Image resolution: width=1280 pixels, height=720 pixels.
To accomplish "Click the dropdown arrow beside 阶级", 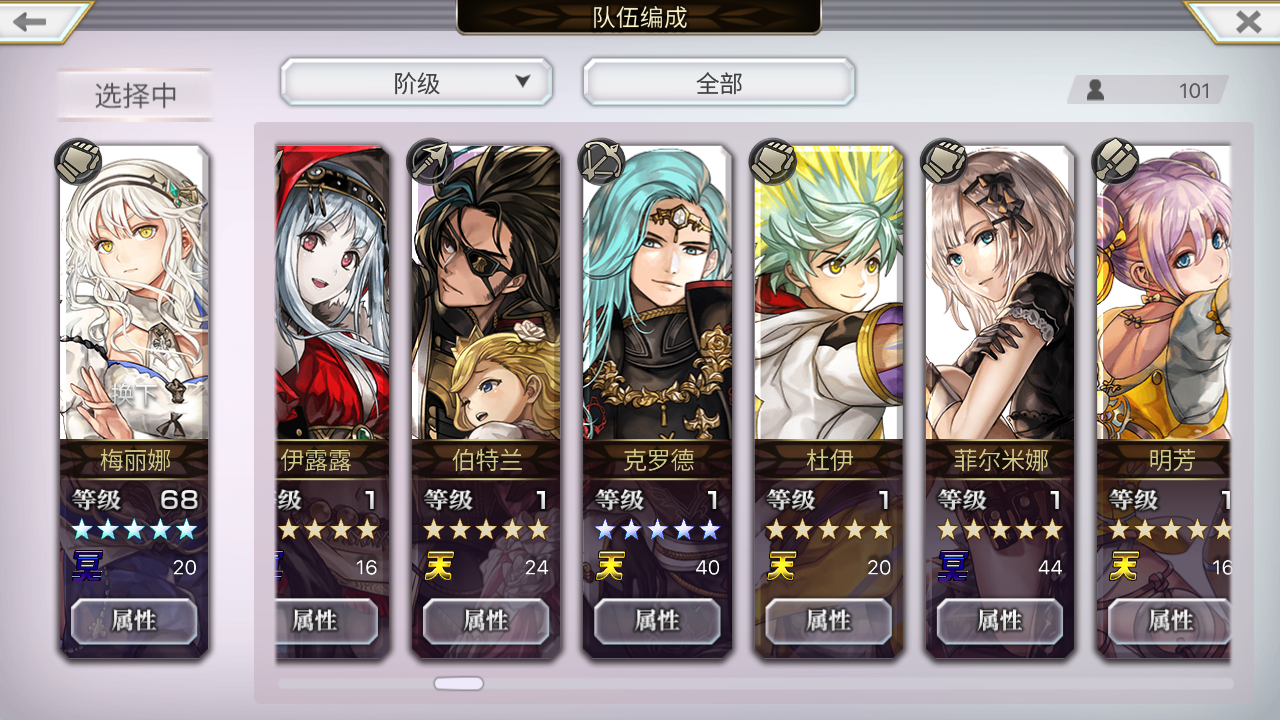I will click(522, 82).
